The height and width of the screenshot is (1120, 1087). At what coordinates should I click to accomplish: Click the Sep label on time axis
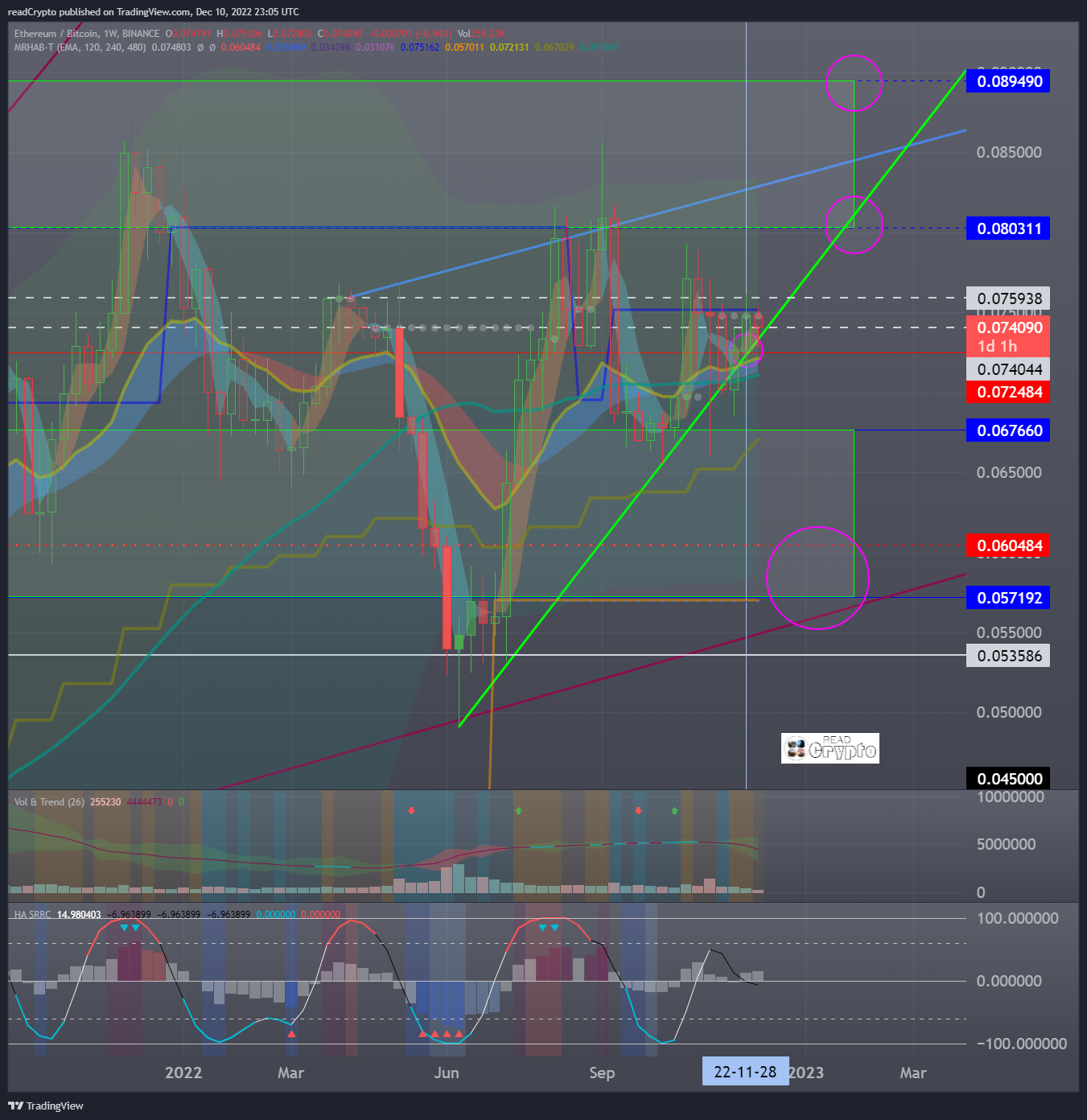click(x=602, y=1073)
